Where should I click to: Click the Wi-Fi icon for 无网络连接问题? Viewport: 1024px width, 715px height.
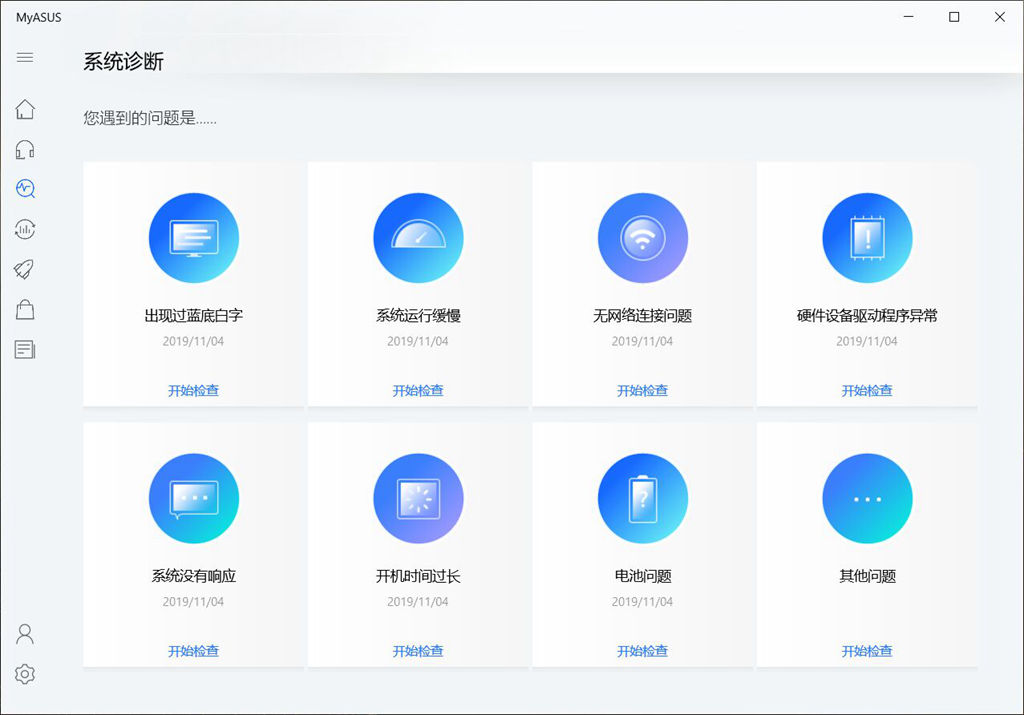(x=642, y=238)
